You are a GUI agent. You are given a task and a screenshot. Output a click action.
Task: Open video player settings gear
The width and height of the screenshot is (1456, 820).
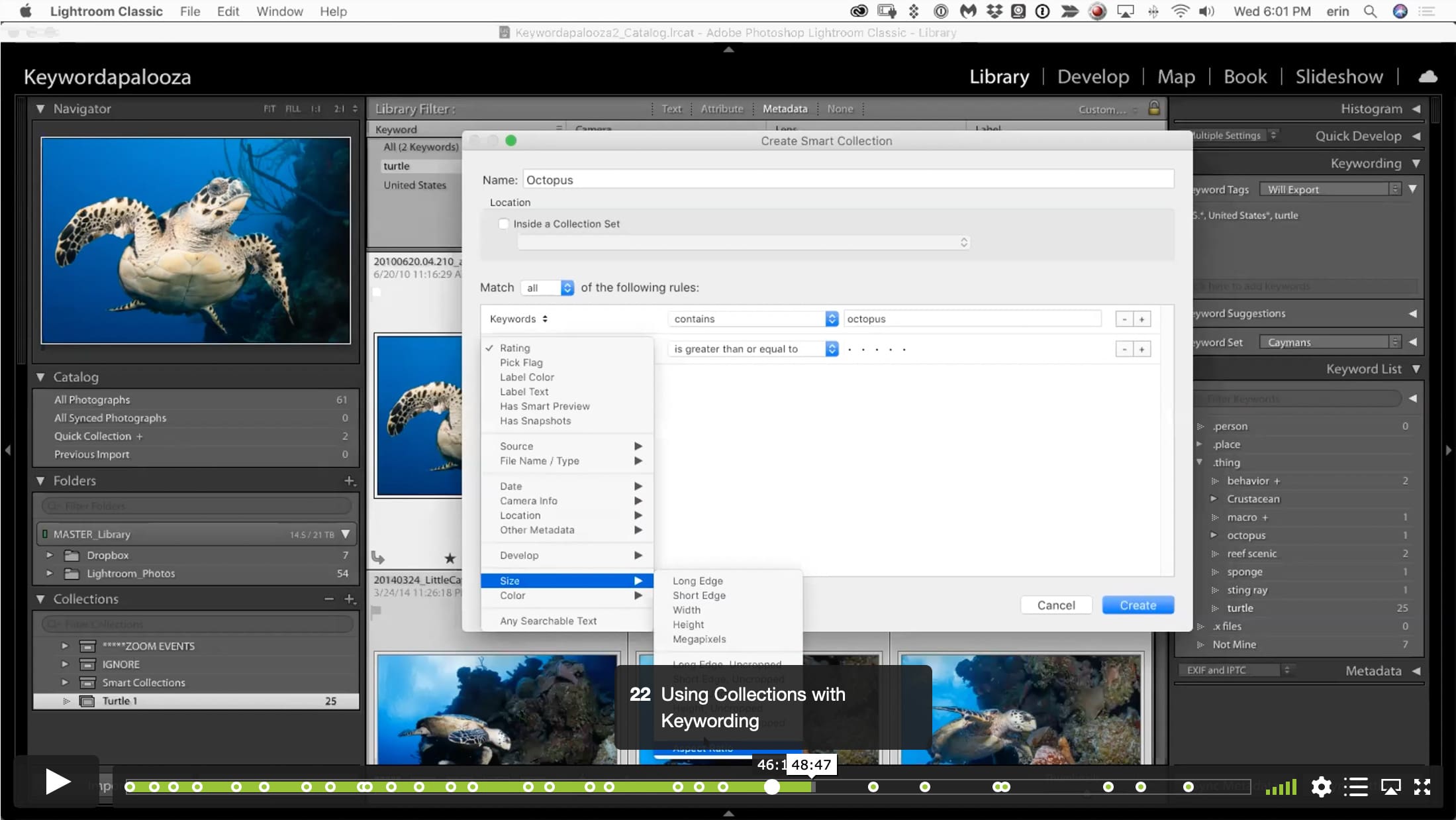click(x=1321, y=787)
